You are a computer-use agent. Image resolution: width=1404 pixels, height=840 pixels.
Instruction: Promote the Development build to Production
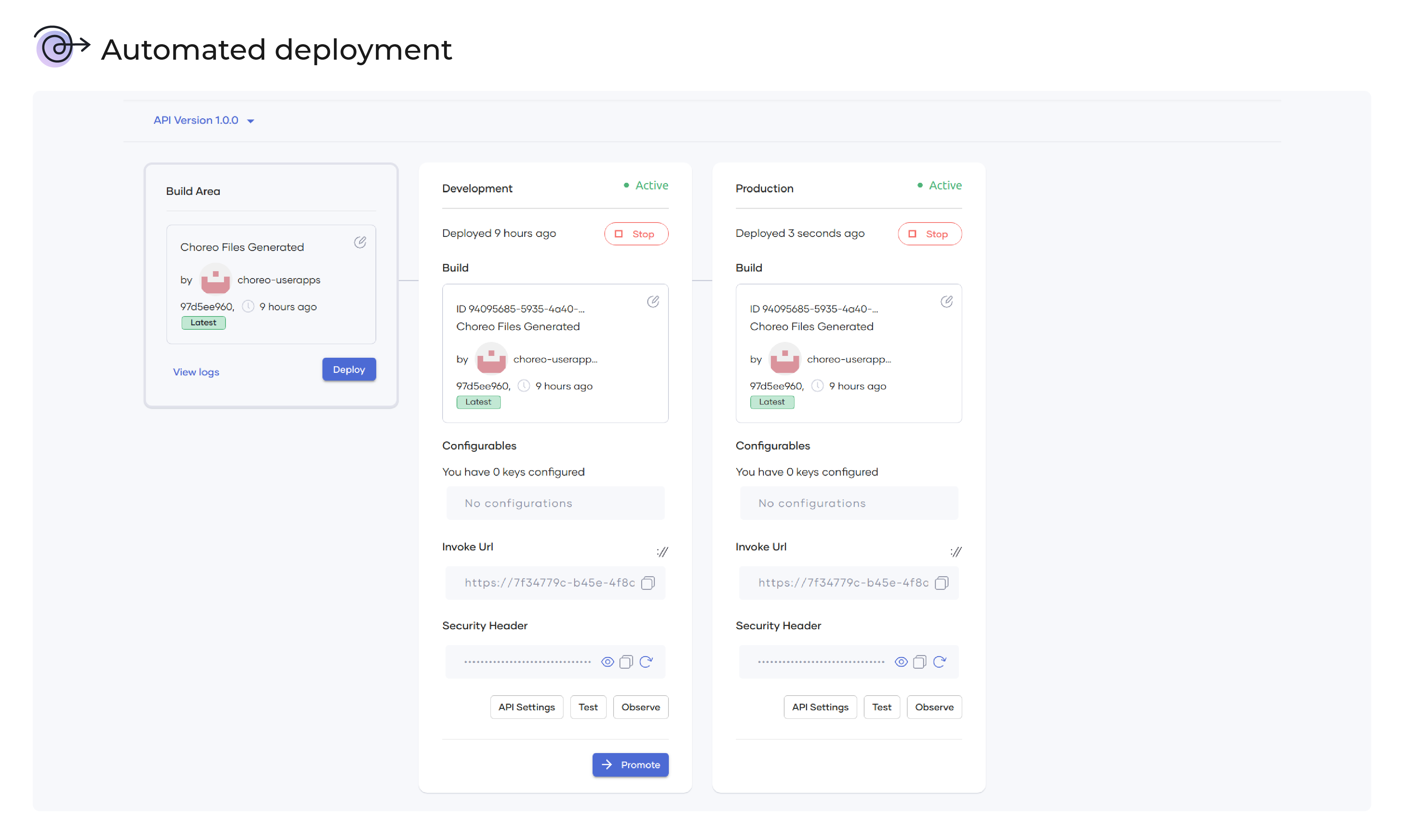(630, 765)
